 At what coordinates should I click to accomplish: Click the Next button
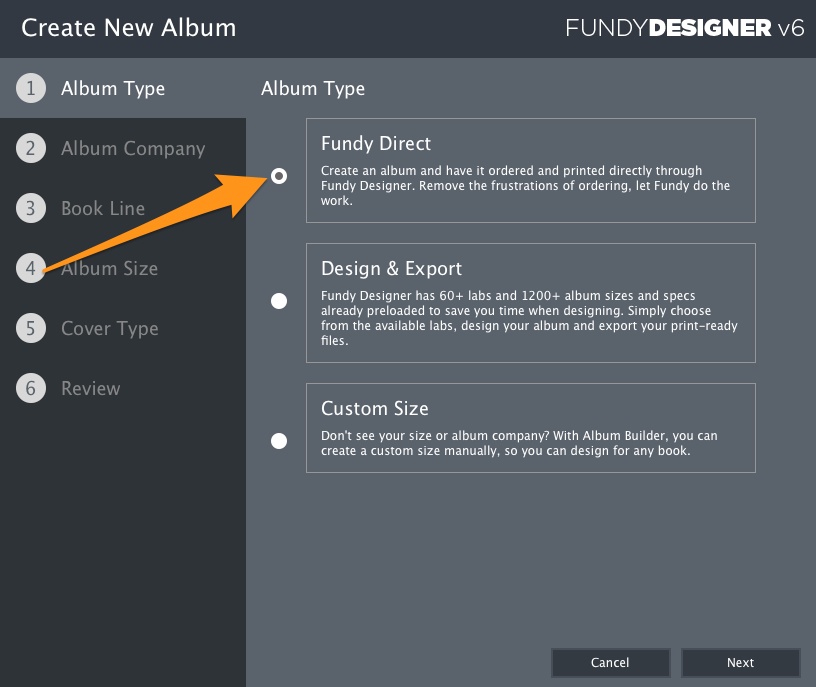click(x=741, y=663)
